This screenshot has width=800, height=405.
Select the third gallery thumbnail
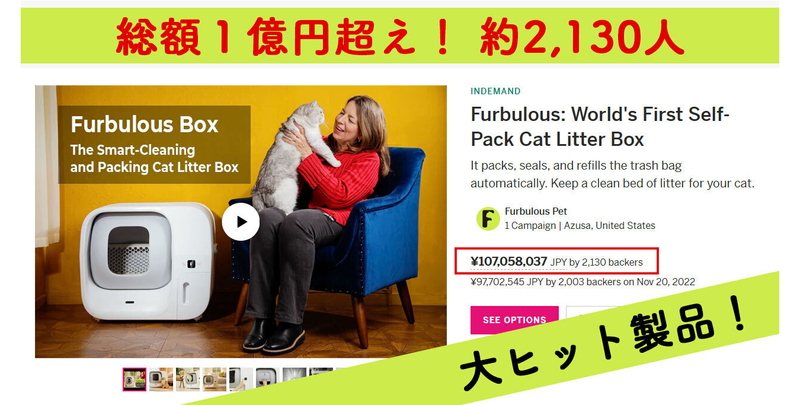[188, 379]
